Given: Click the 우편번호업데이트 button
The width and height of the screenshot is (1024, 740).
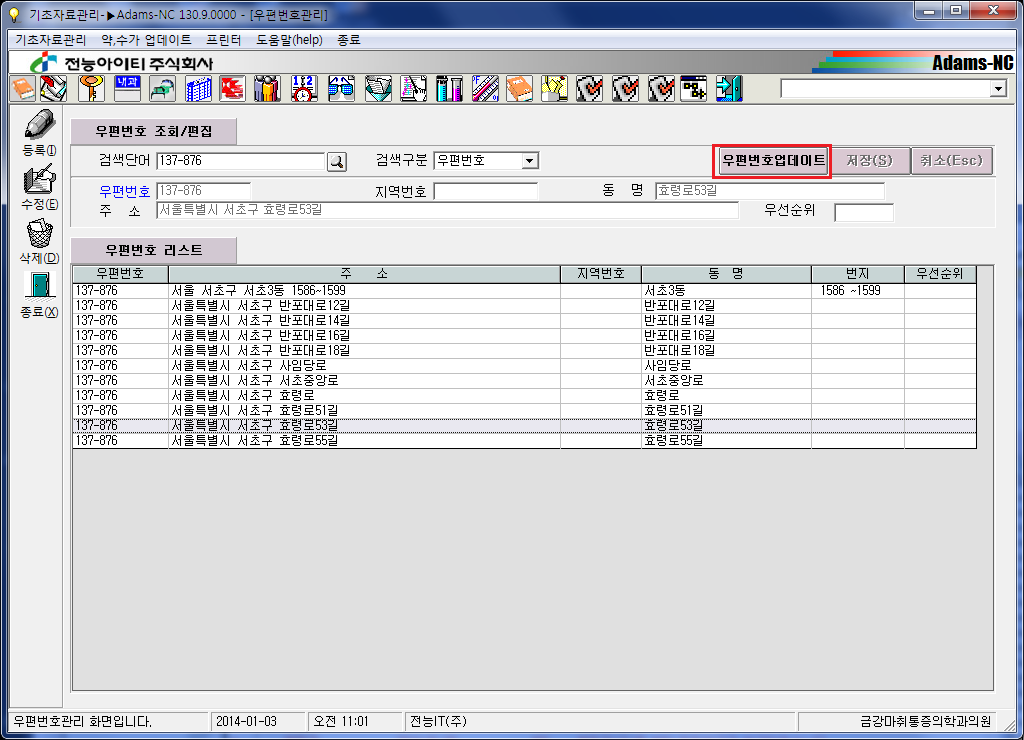Looking at the screenshot, I should click(x=773, y=161).
